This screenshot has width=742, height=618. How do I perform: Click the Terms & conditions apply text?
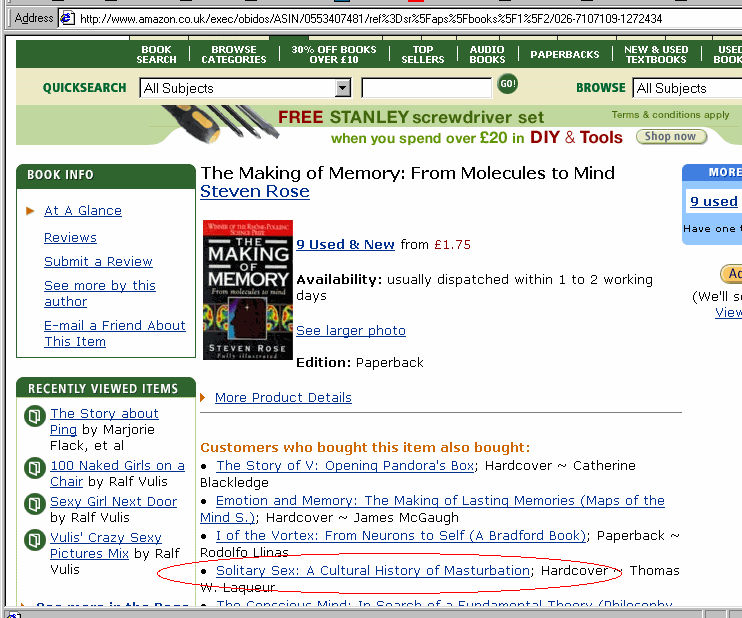[x=670, y=115]
